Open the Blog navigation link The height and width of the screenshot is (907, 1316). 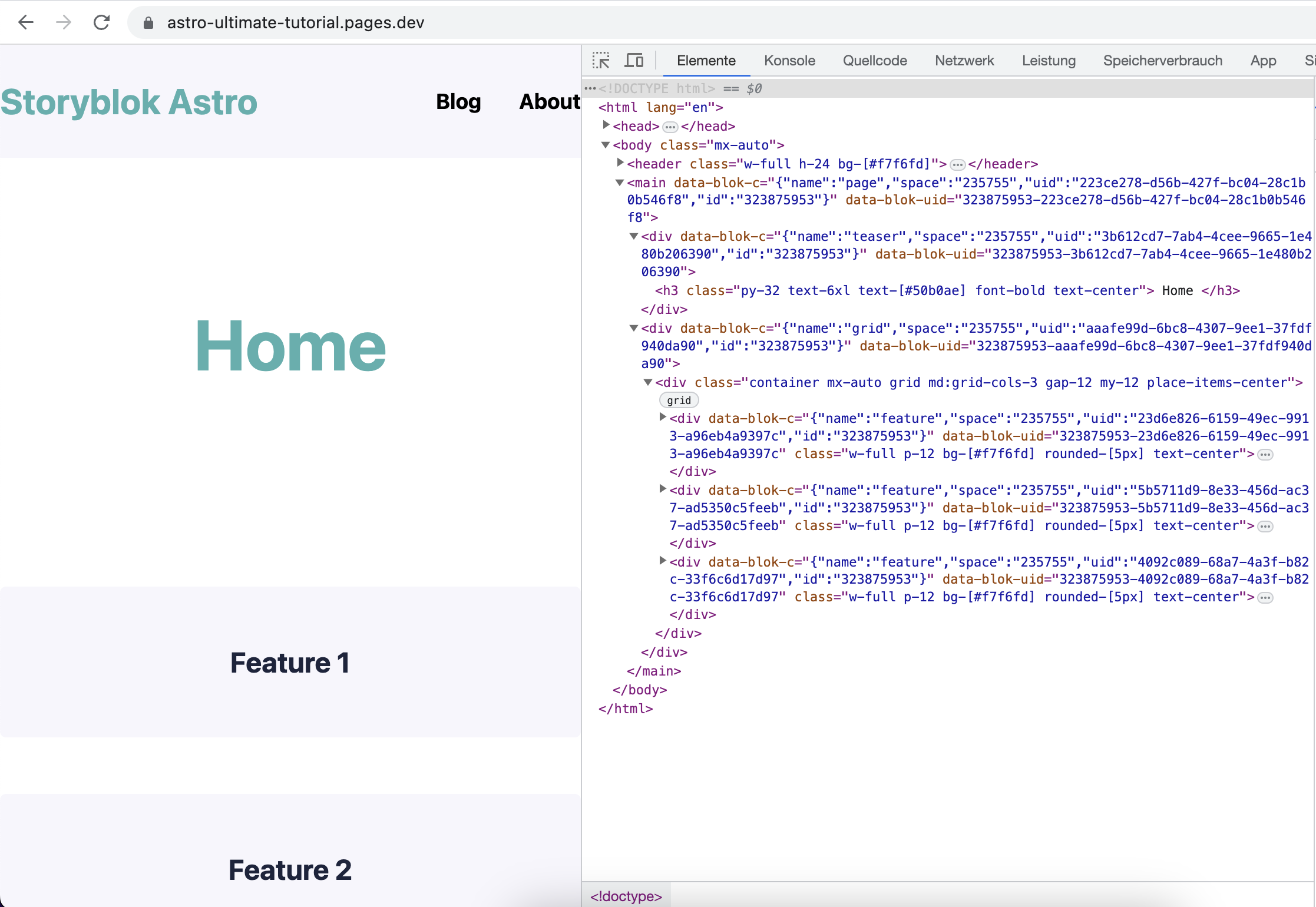458,101
